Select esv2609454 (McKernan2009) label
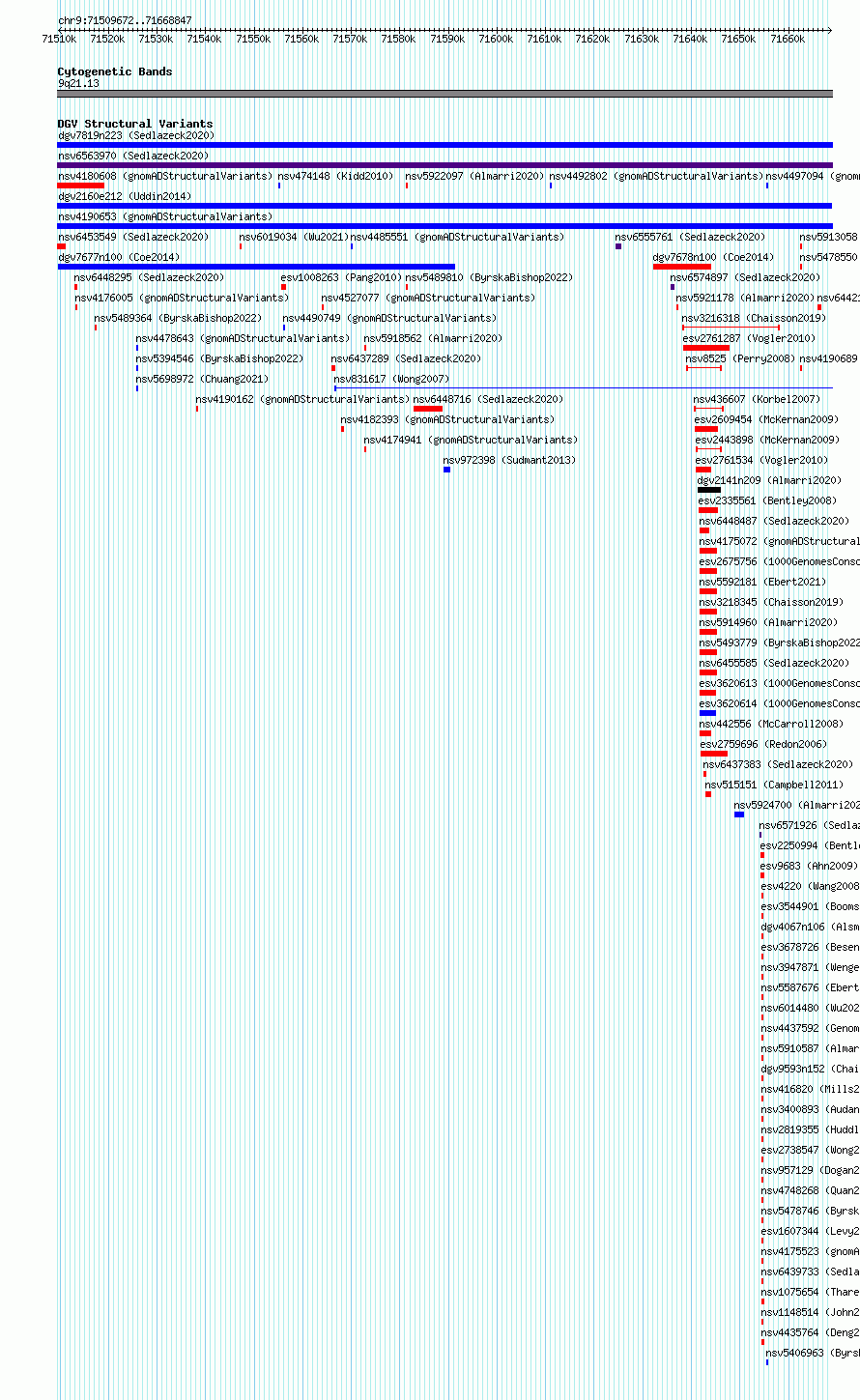 pos(767,419)
